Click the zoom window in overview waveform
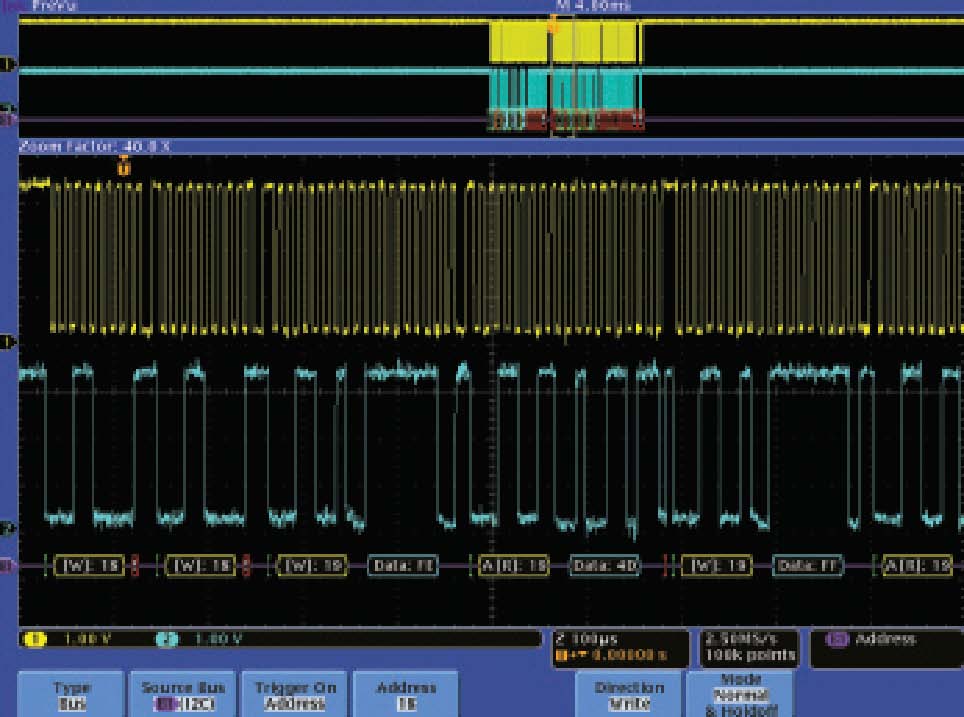This screenshot has height=717, width=964. click(565, 75)
